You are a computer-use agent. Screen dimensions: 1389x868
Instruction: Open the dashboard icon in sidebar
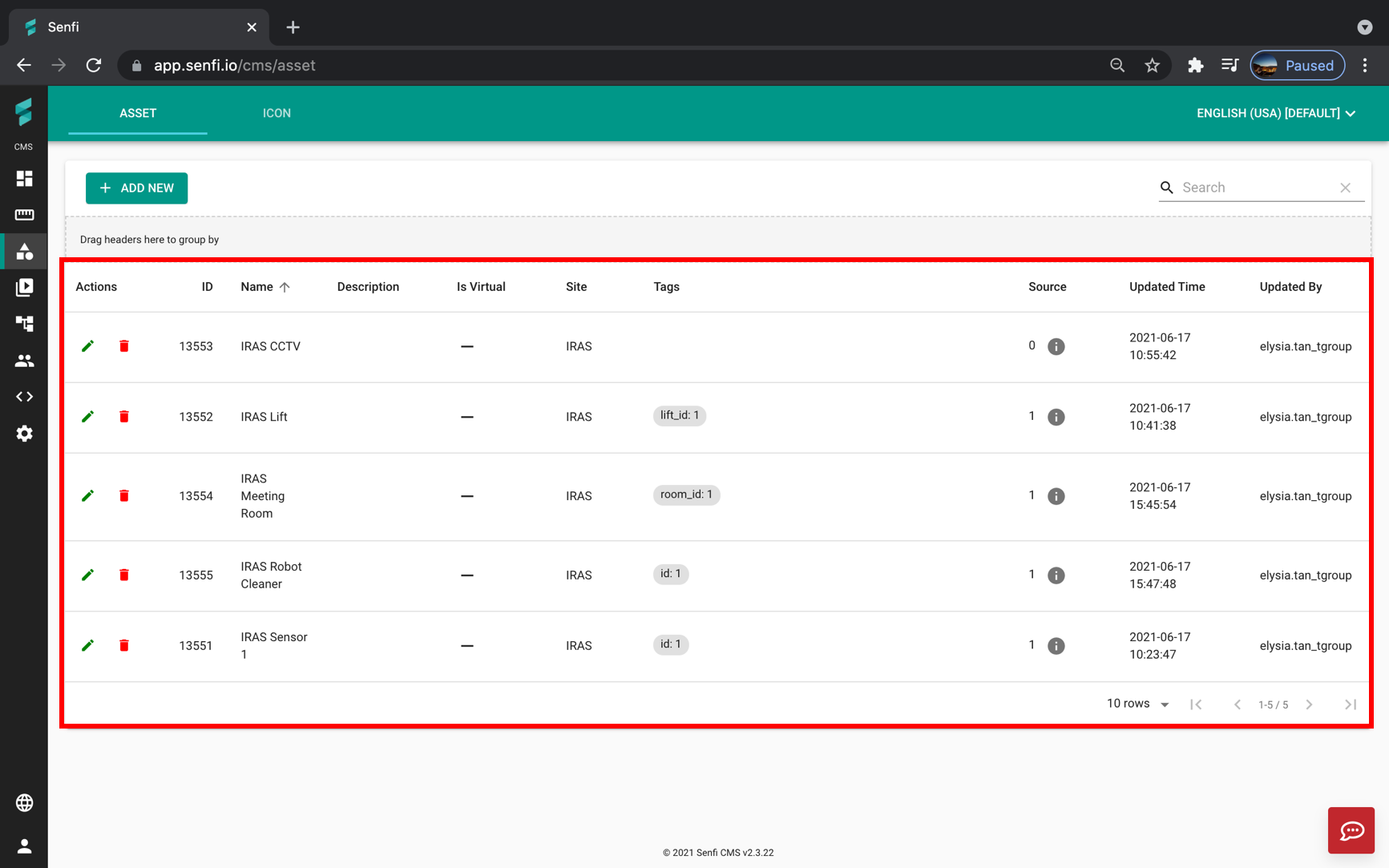pyautogui.click(x=24, y=178)
